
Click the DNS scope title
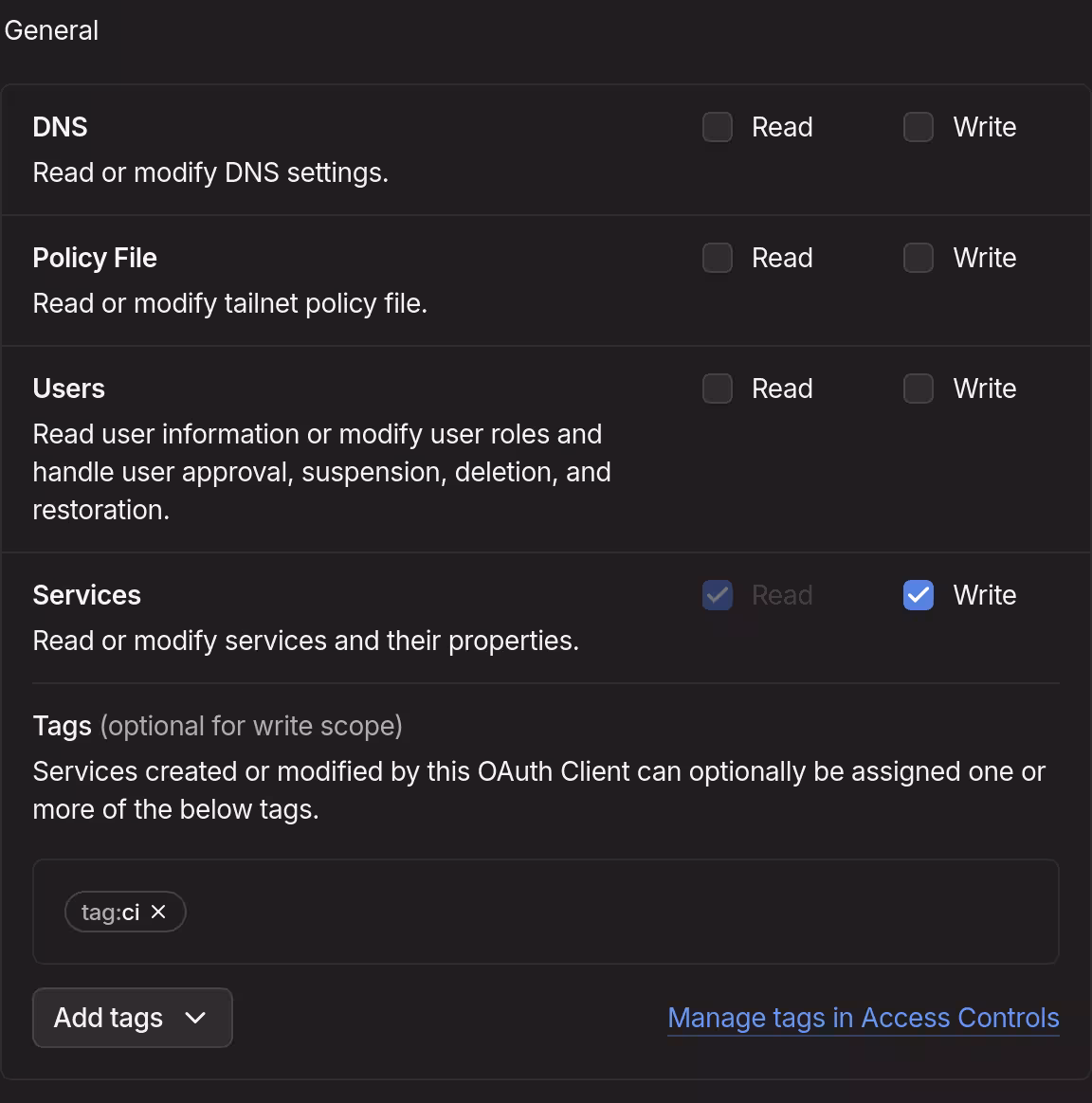[x=59, y=126]
